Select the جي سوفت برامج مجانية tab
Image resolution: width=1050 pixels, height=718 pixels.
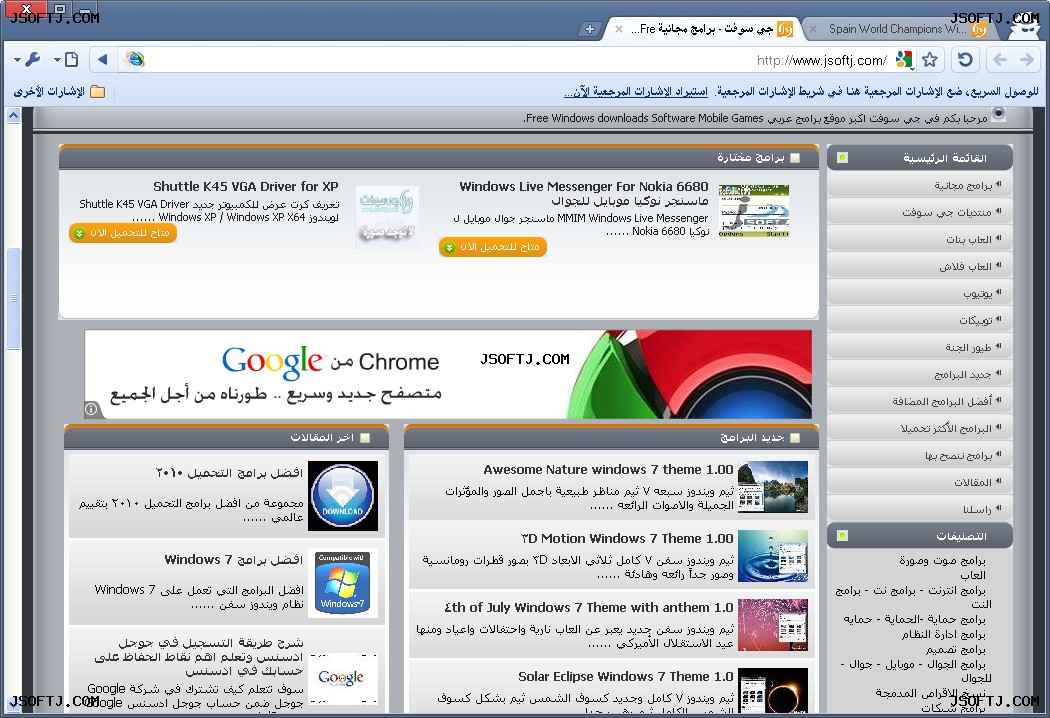point(703,29)
